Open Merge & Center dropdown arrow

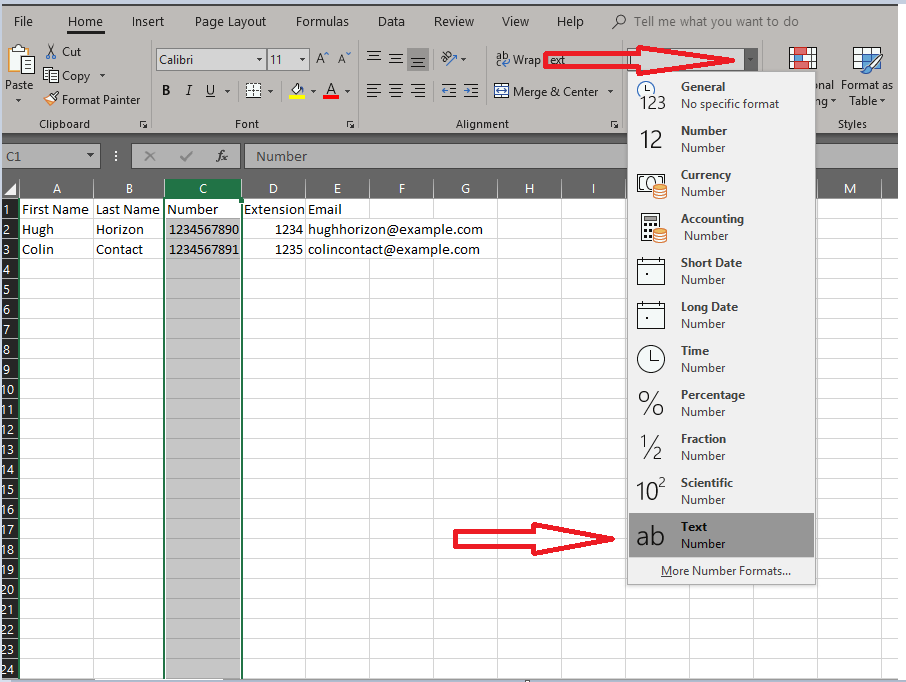pyautogui.click(x=610, y=91)
